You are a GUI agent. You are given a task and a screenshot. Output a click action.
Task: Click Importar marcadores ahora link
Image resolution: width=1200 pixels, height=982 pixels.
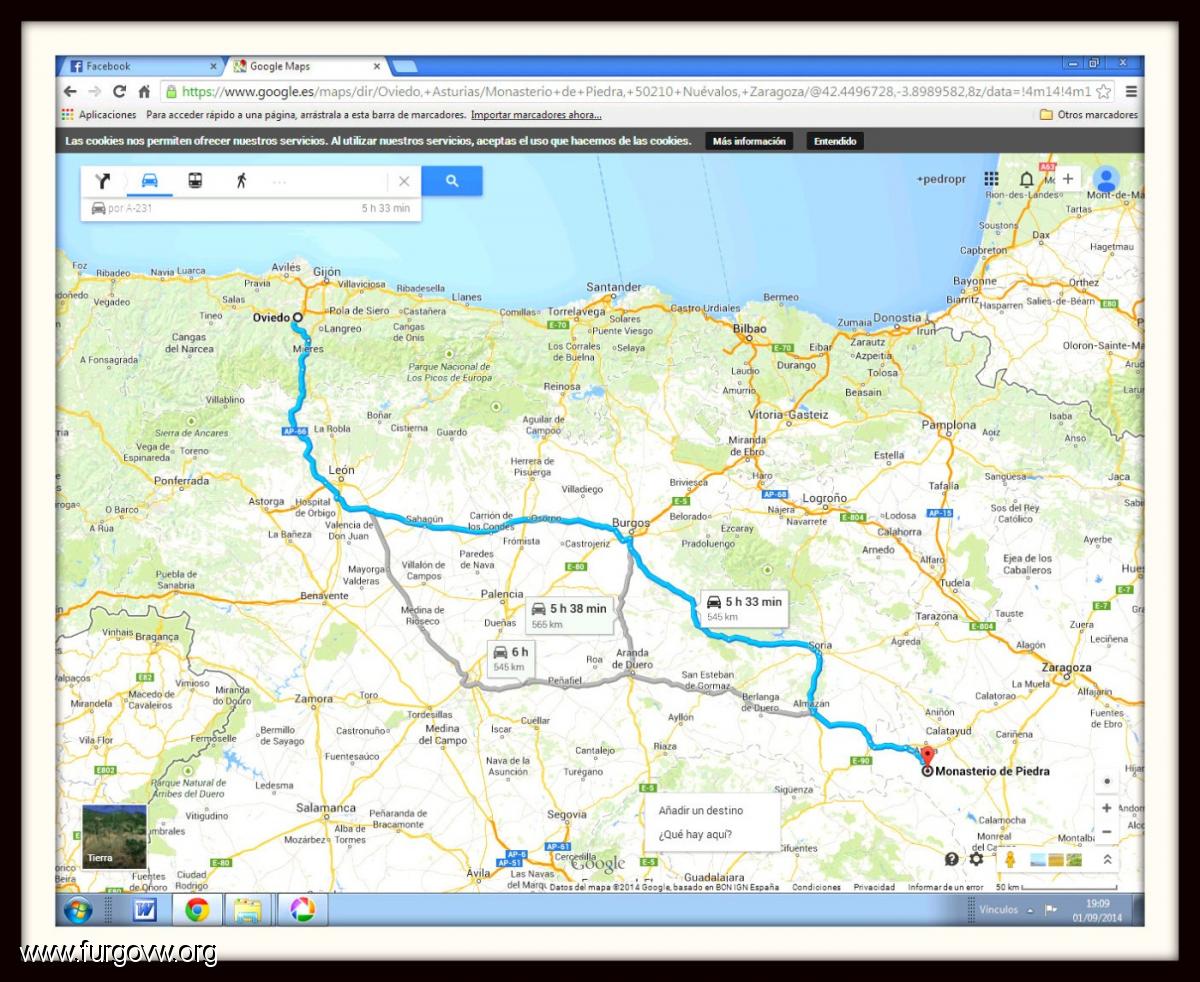pos(536,115)
